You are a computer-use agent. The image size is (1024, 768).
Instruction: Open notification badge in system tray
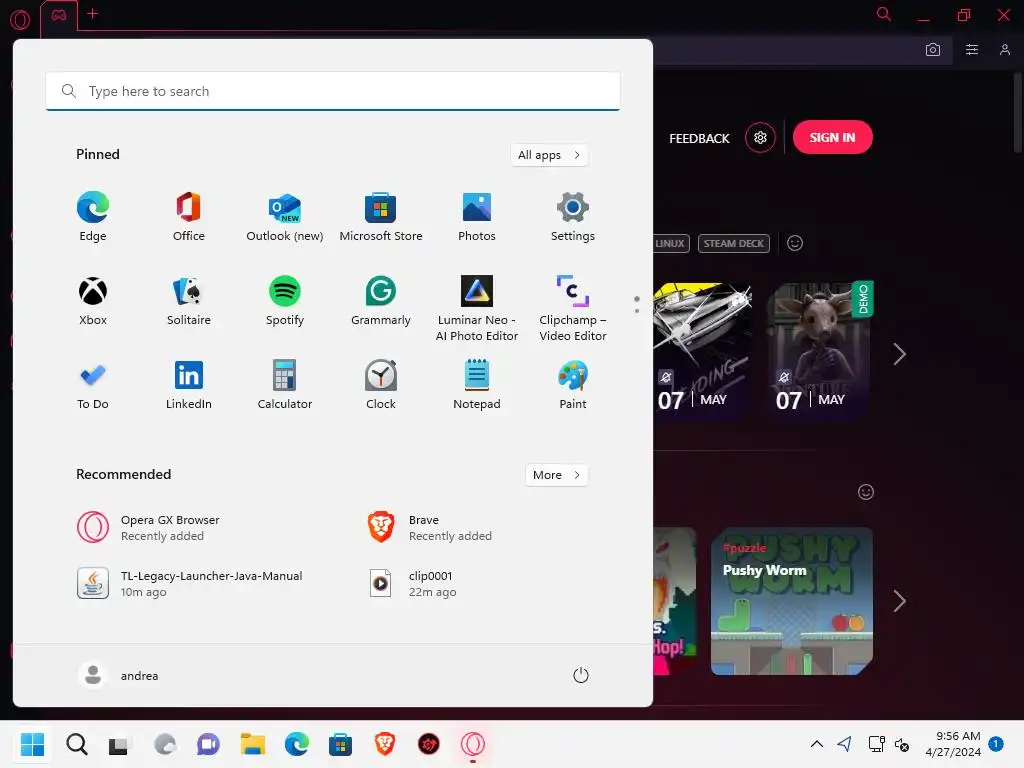(996, 744)
